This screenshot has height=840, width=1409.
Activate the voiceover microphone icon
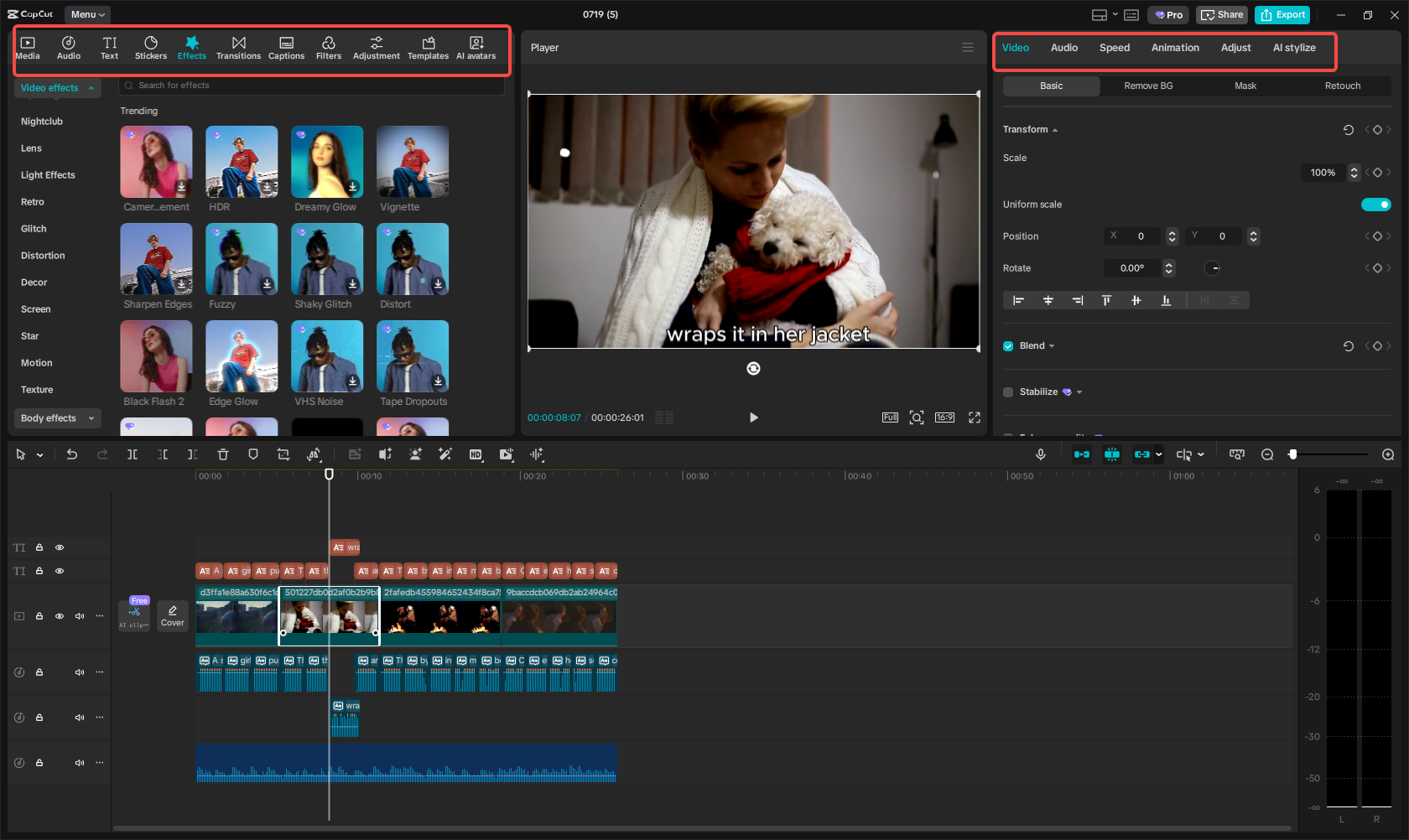coord(1040,454)
